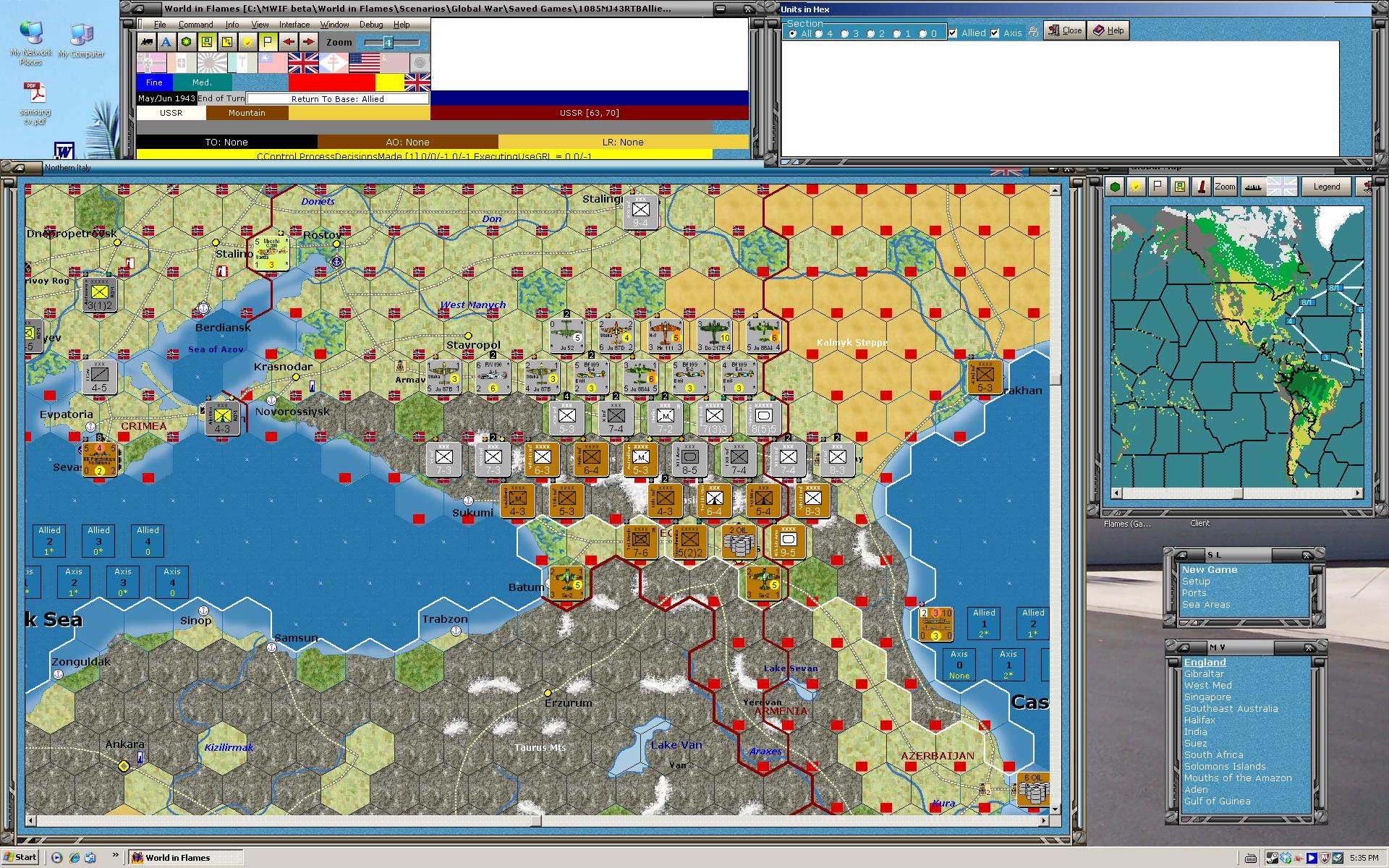Click the 2 OIL resource counter near Caucasus

(739, 542)
